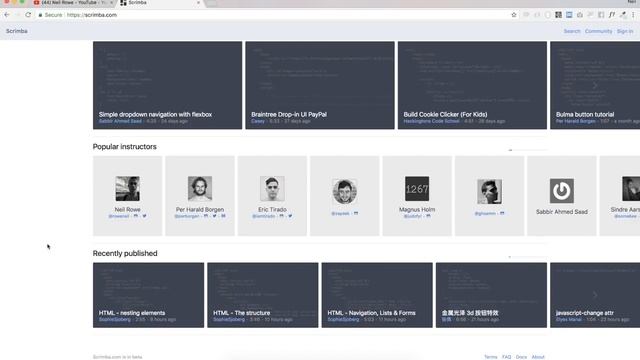
Task: Open Eric Tirado's Twitter icon
Action: coord(290,216)
